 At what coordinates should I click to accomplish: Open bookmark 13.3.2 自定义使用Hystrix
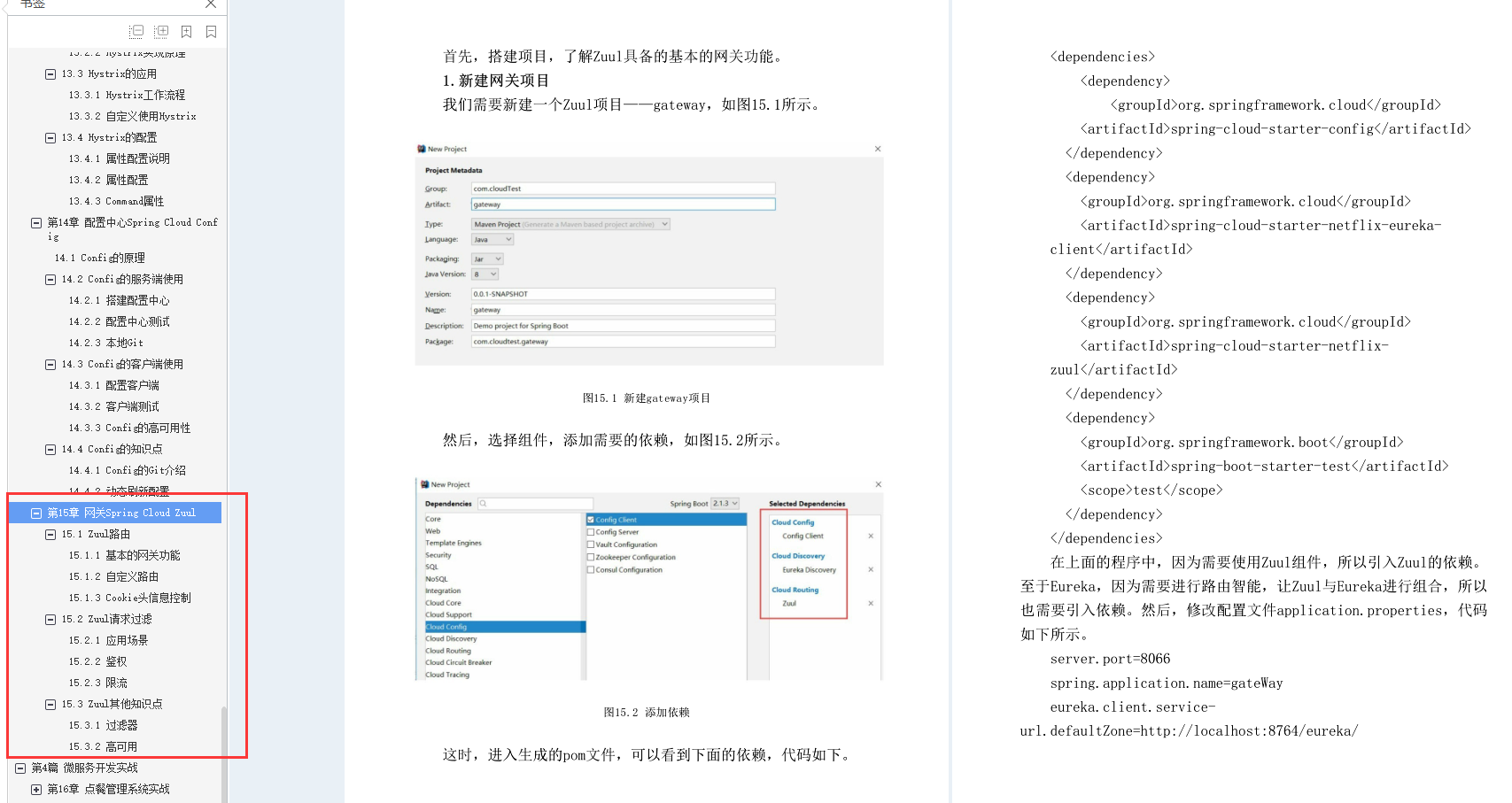pyautogui.click(x=132, y=116)
